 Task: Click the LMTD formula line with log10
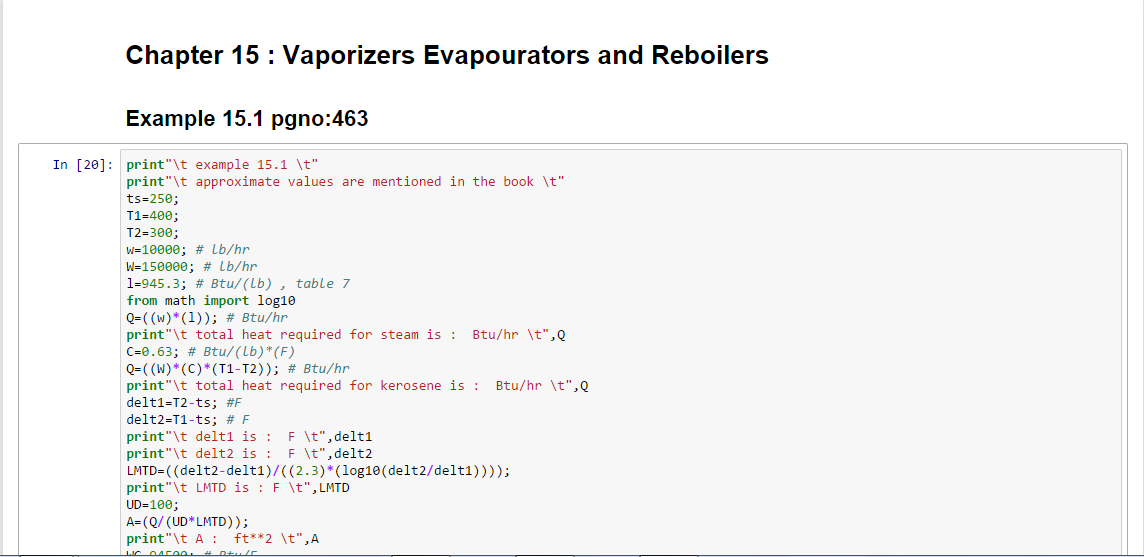click(x=319, y=471)
